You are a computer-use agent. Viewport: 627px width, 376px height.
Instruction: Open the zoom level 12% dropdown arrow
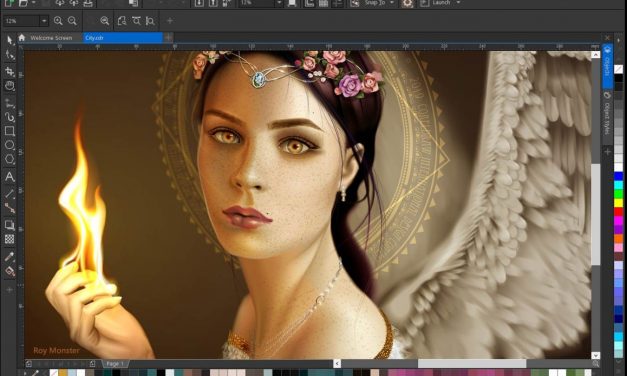point(44,21)
